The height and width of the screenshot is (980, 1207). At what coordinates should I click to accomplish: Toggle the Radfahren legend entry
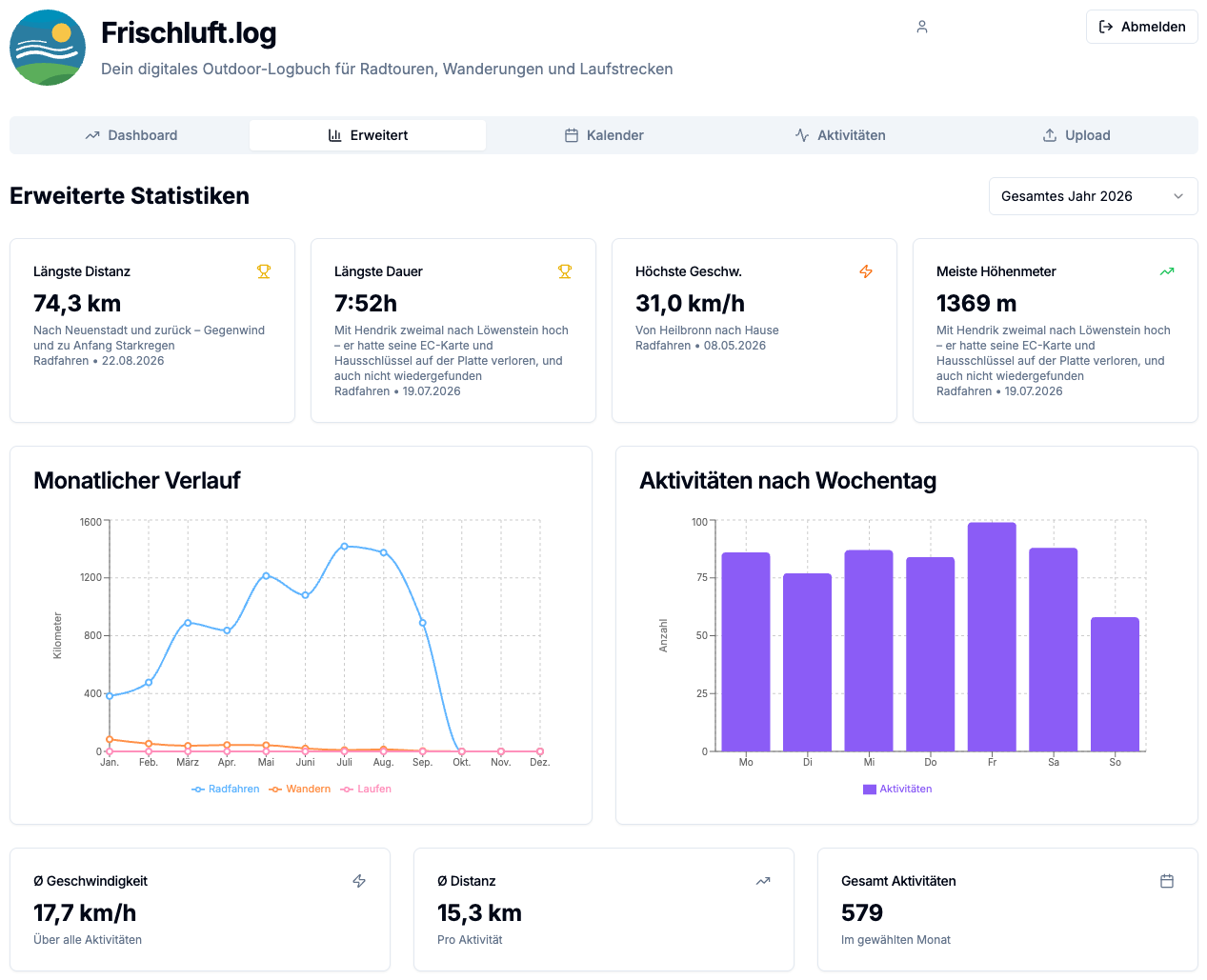point(226,789)
